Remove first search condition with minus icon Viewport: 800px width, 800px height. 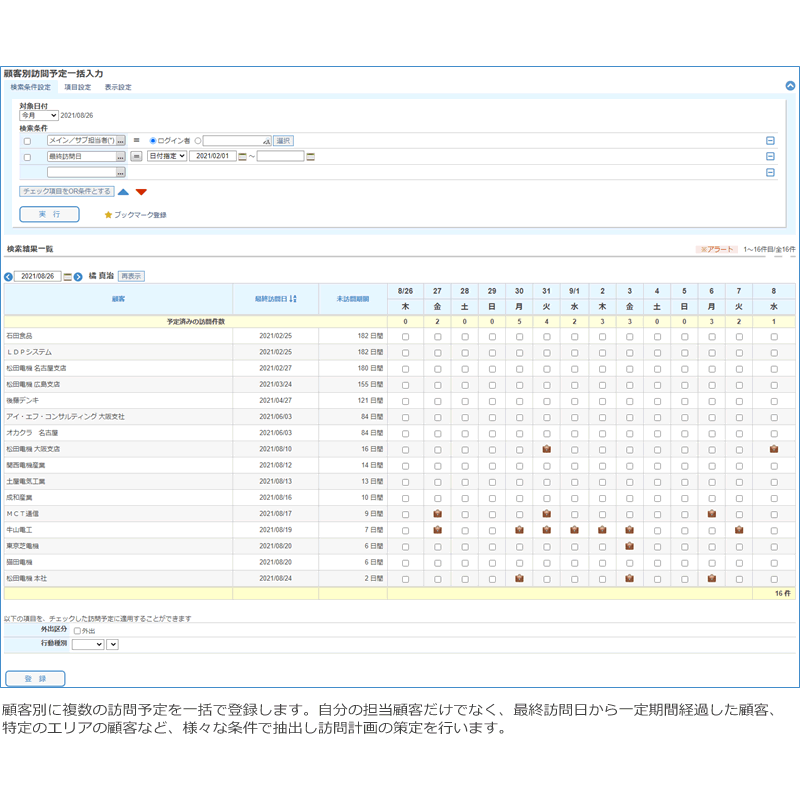click(x=770, y=141)
